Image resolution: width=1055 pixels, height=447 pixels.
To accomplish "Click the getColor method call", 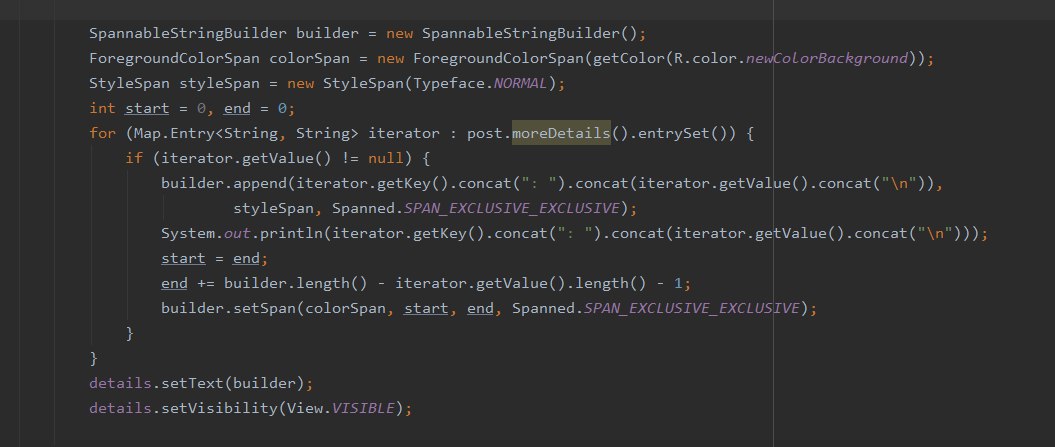I will point(628,58).
